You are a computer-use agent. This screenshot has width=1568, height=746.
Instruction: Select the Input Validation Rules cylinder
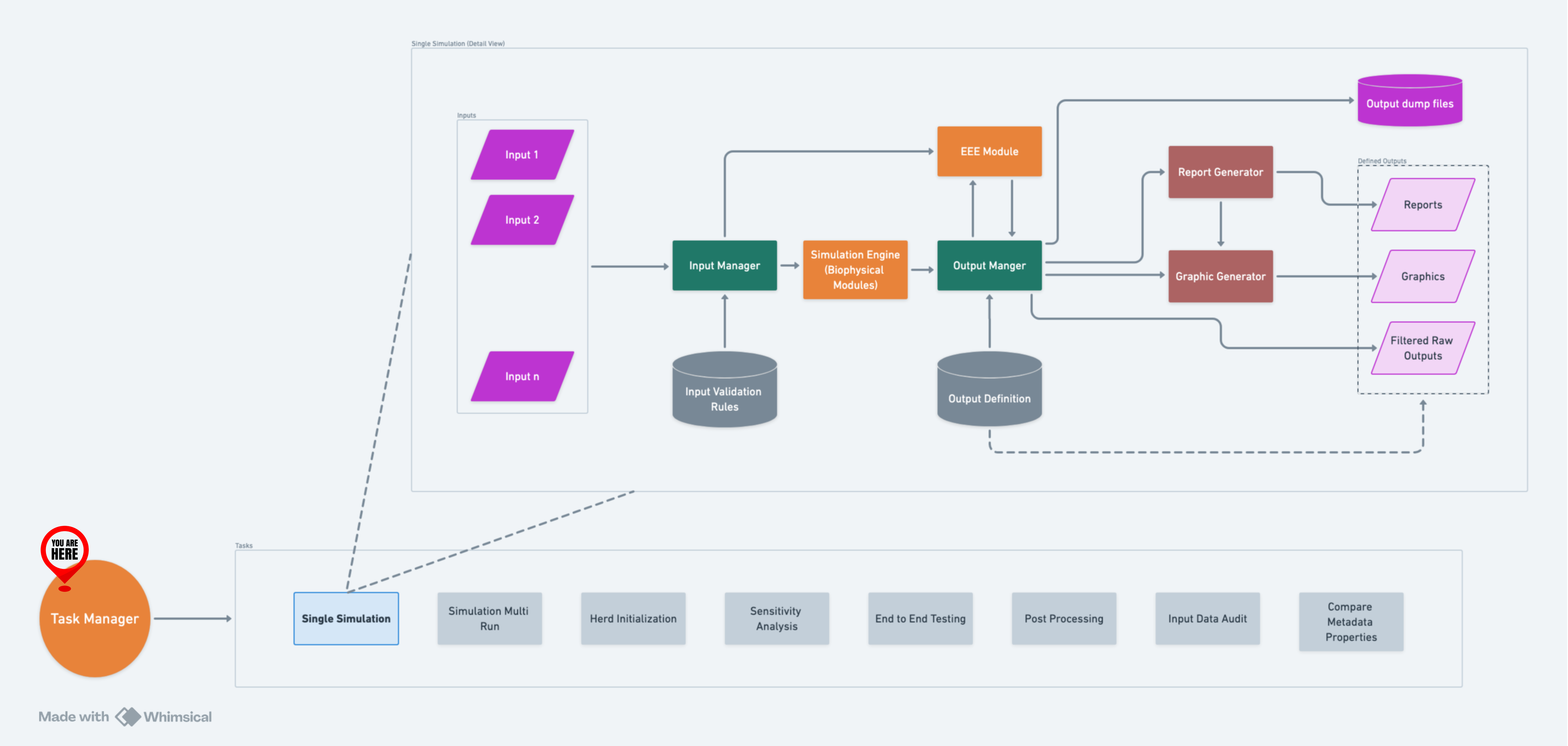tap(724, 389)
